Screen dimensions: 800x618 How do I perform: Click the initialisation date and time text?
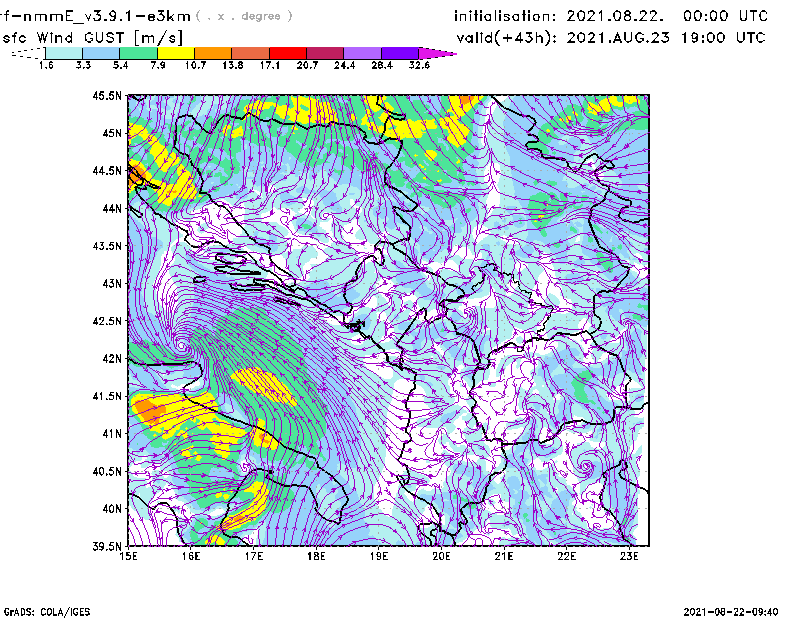611,17
